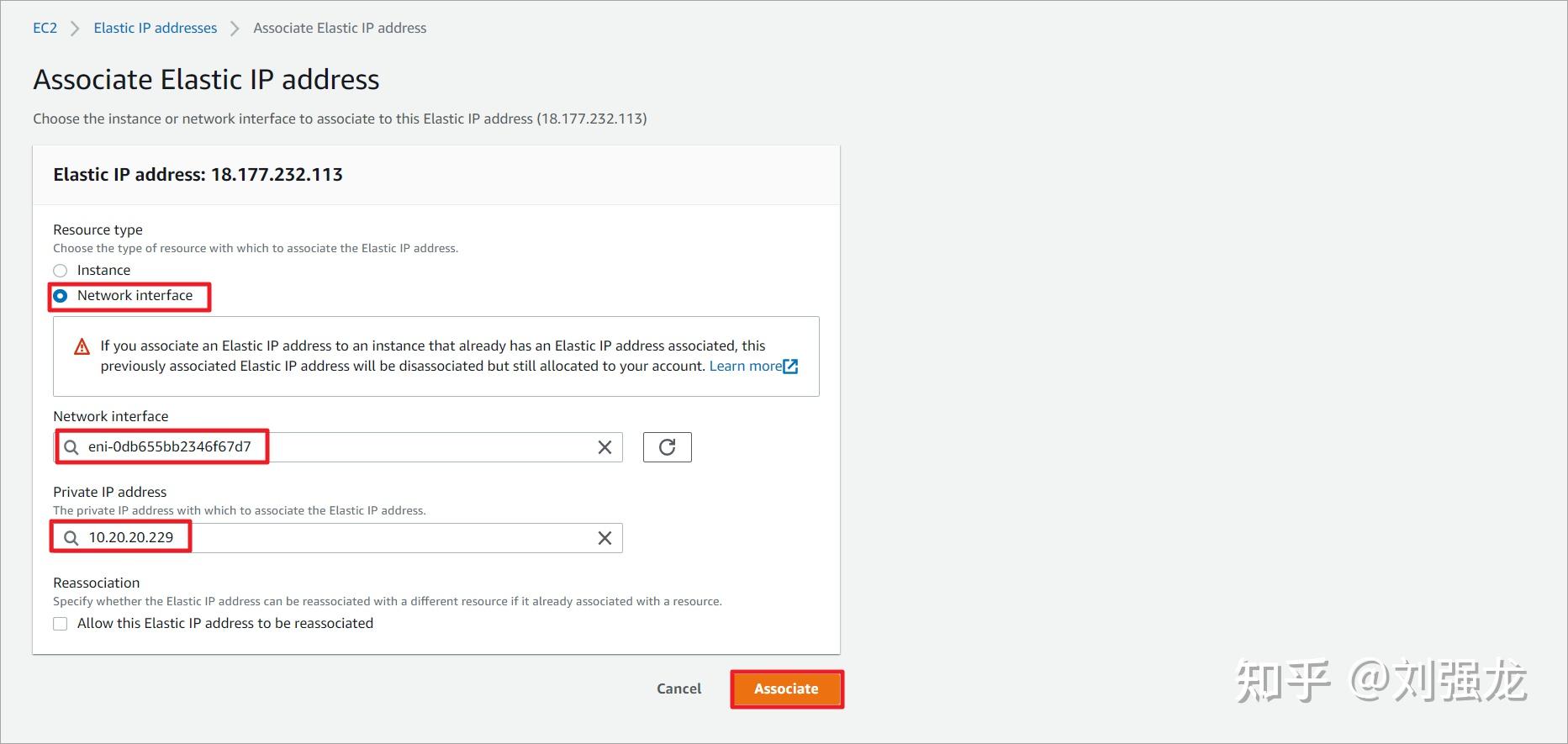
Task: Open the Network interface eni selection box
Action: (336, 447)
